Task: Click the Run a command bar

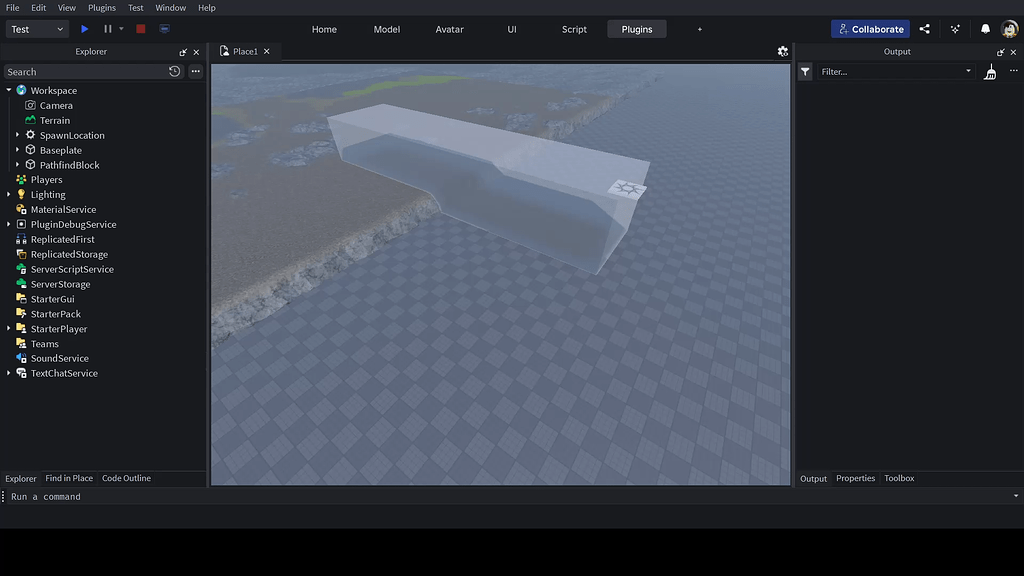Action: coord(509,496)
